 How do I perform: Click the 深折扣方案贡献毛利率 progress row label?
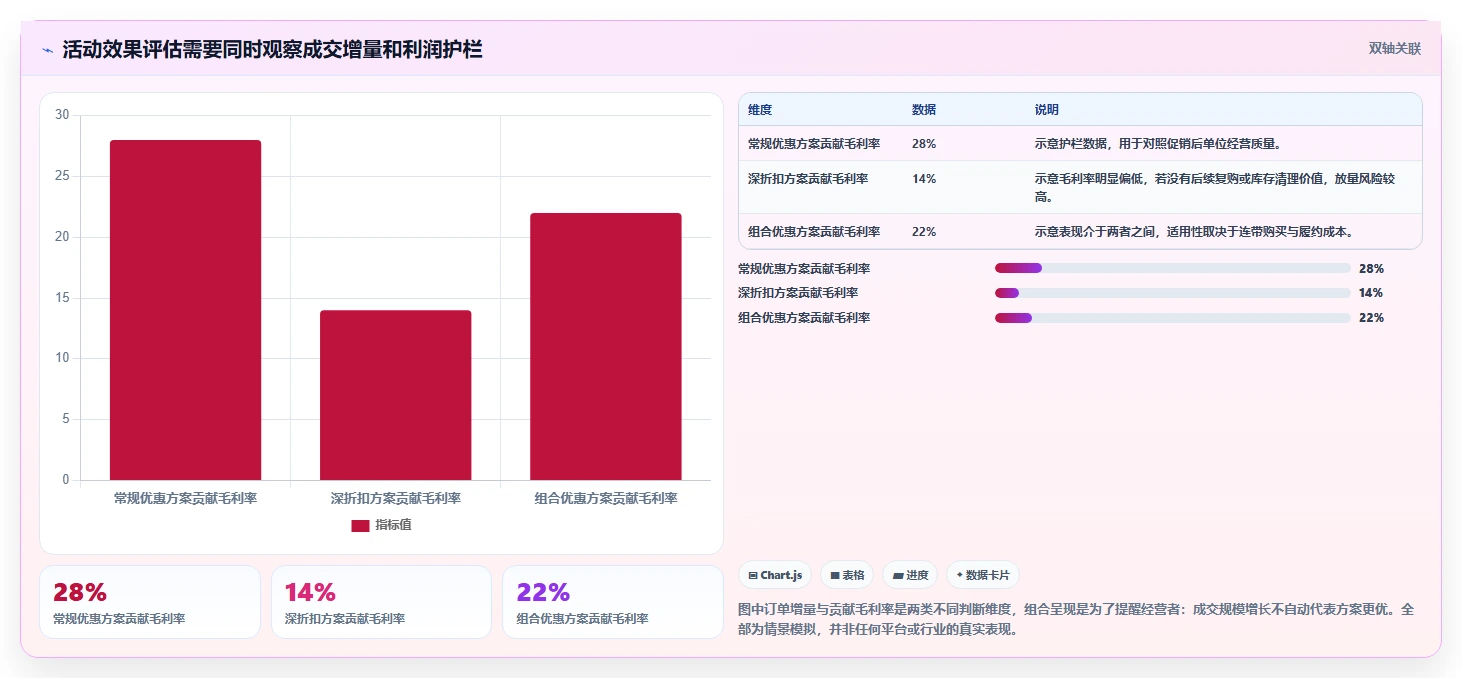(798, 293)
